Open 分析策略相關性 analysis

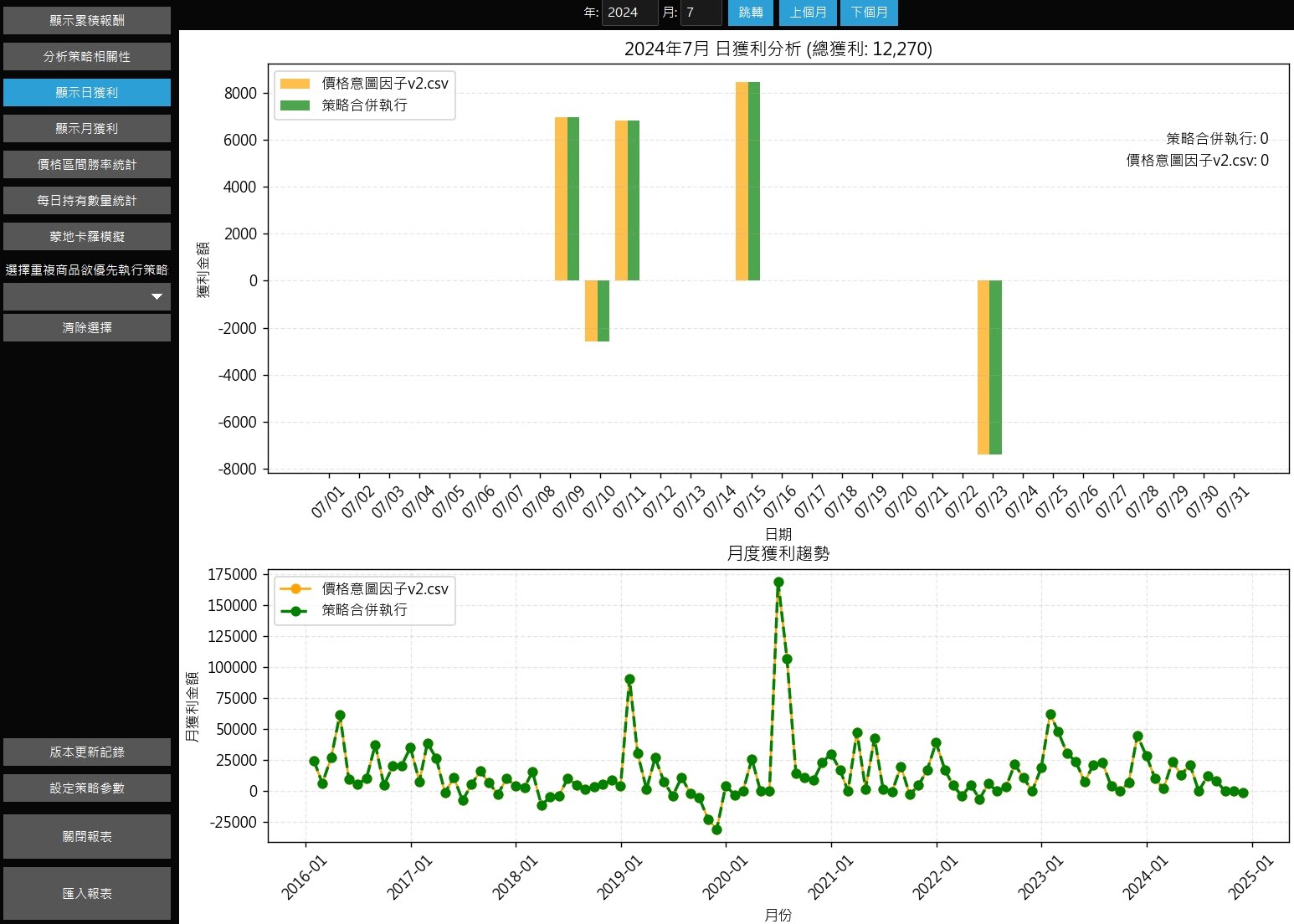click(x=87, y=57)
